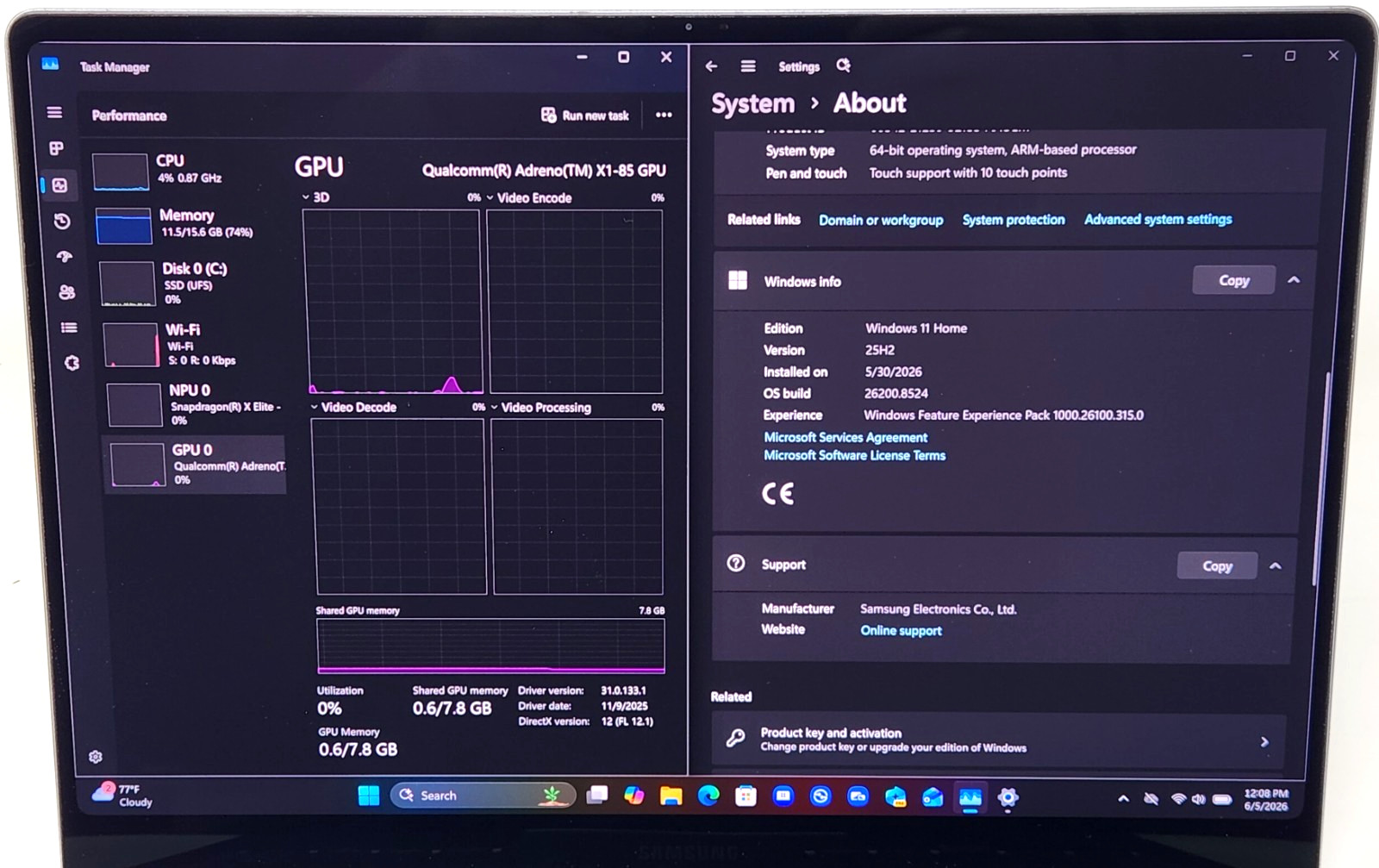Collapse the Windows info section
The image size is (1379, 868).
click(x=1294, y=280)
